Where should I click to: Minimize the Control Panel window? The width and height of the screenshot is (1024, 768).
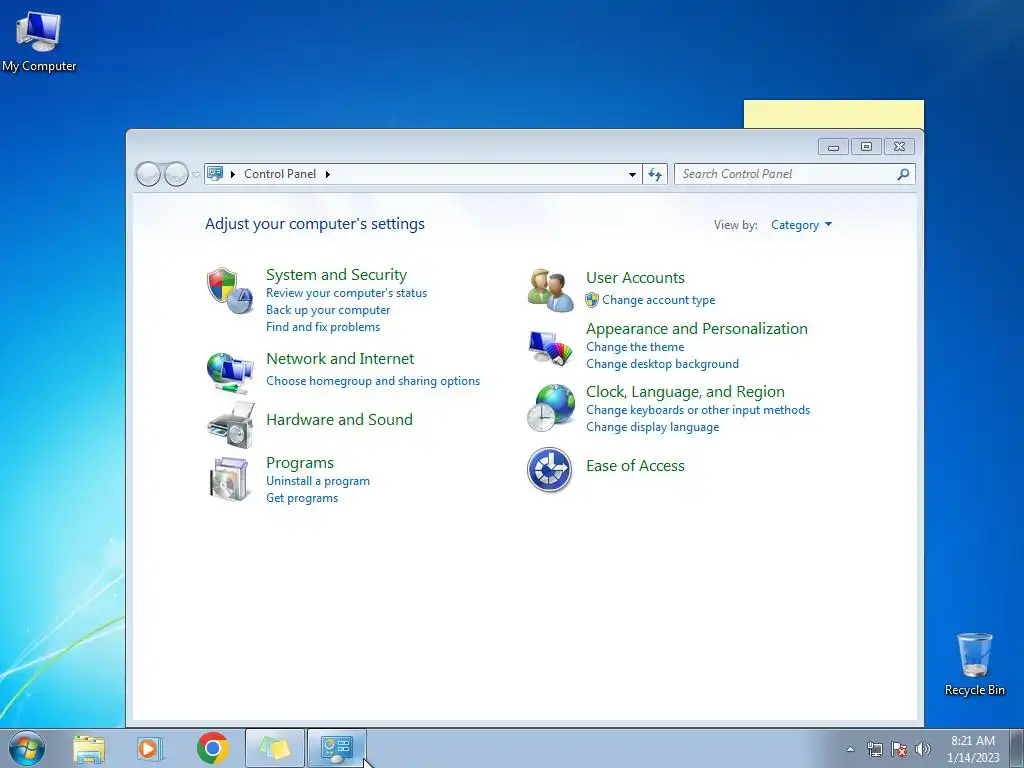pos(833,147)
